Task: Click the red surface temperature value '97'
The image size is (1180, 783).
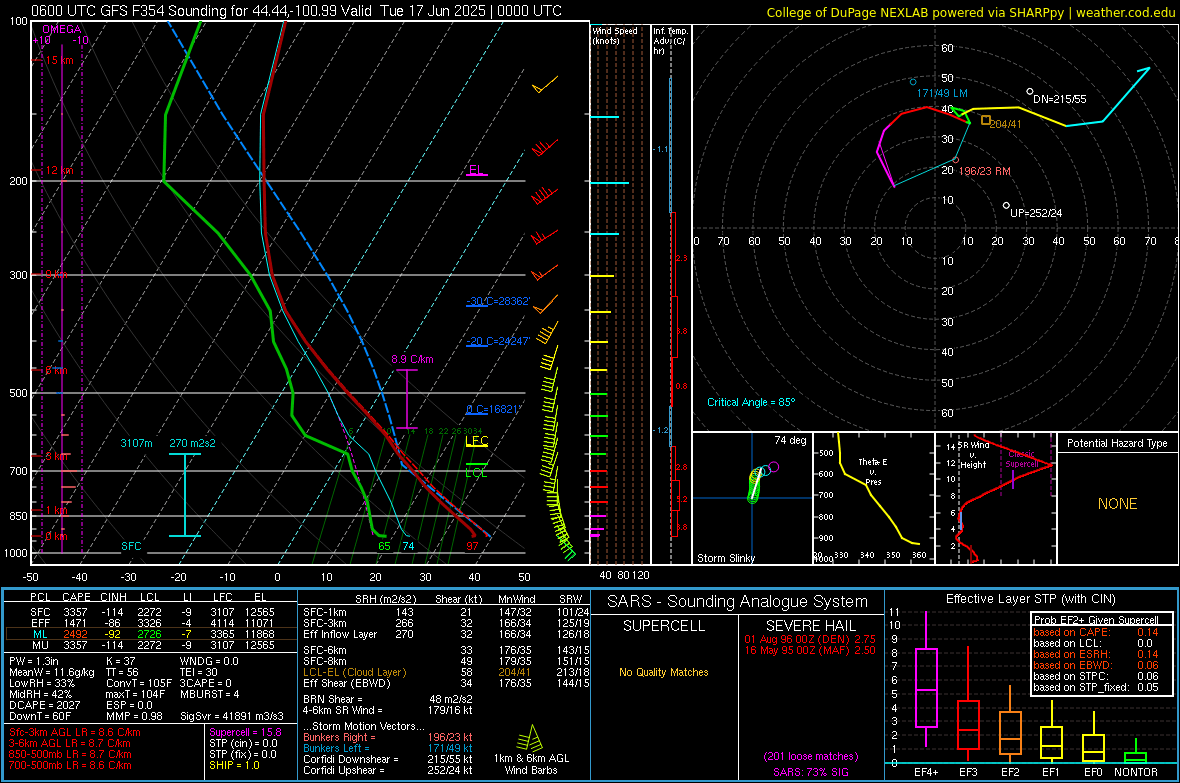Action: (x=472, y=547)
